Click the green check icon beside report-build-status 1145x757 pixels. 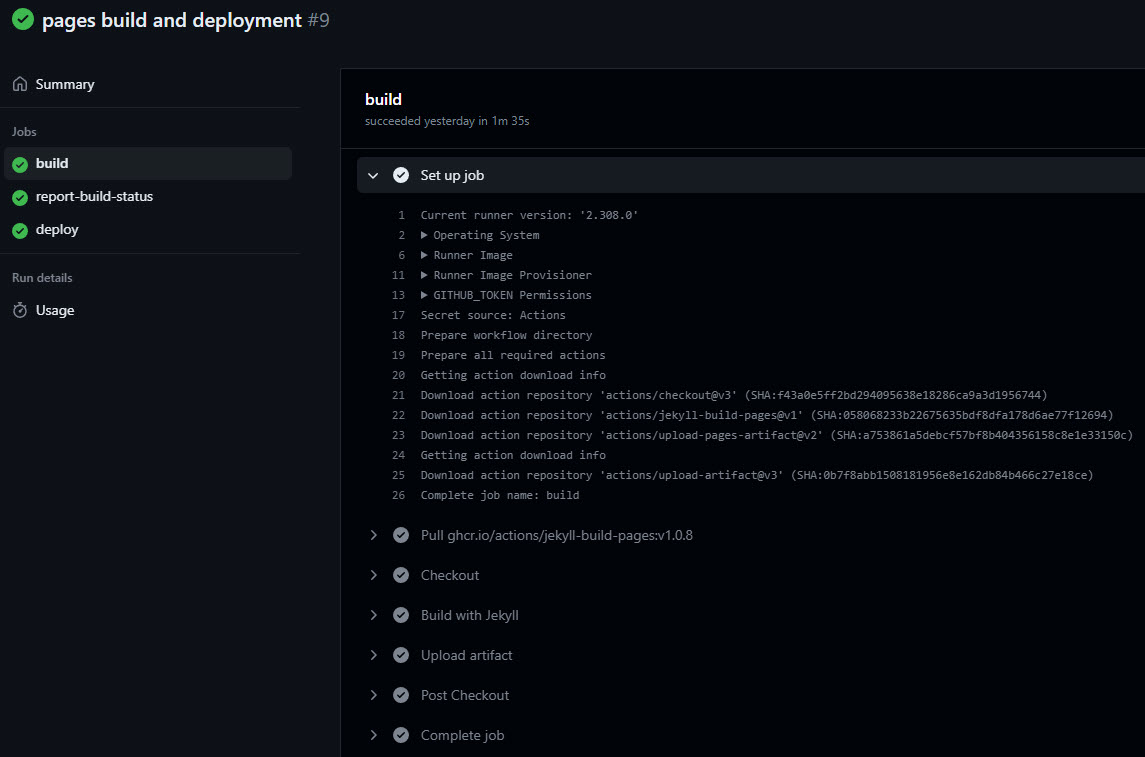(20, 197)
